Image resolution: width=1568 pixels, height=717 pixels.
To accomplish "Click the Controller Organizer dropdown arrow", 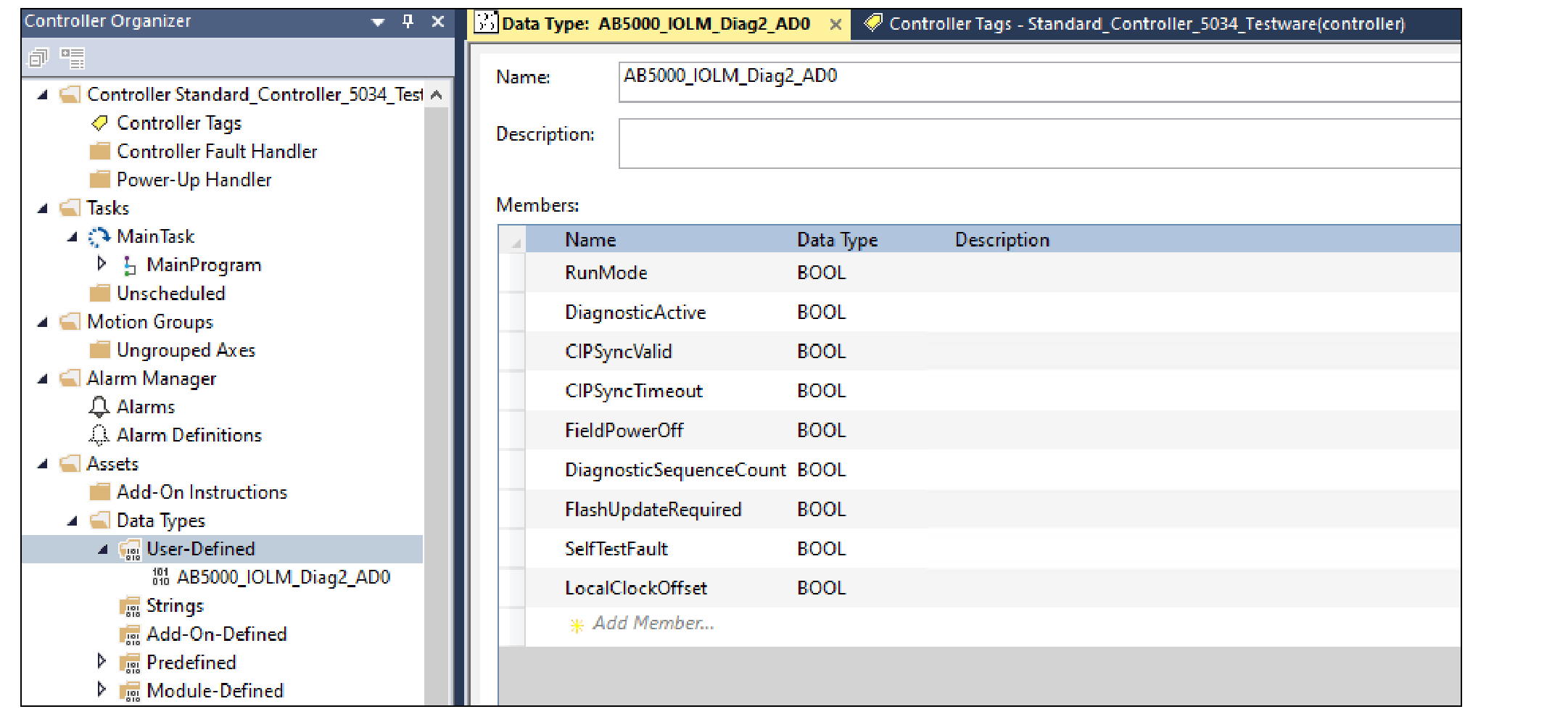I will pyautogui.click(x=378, y=22).
